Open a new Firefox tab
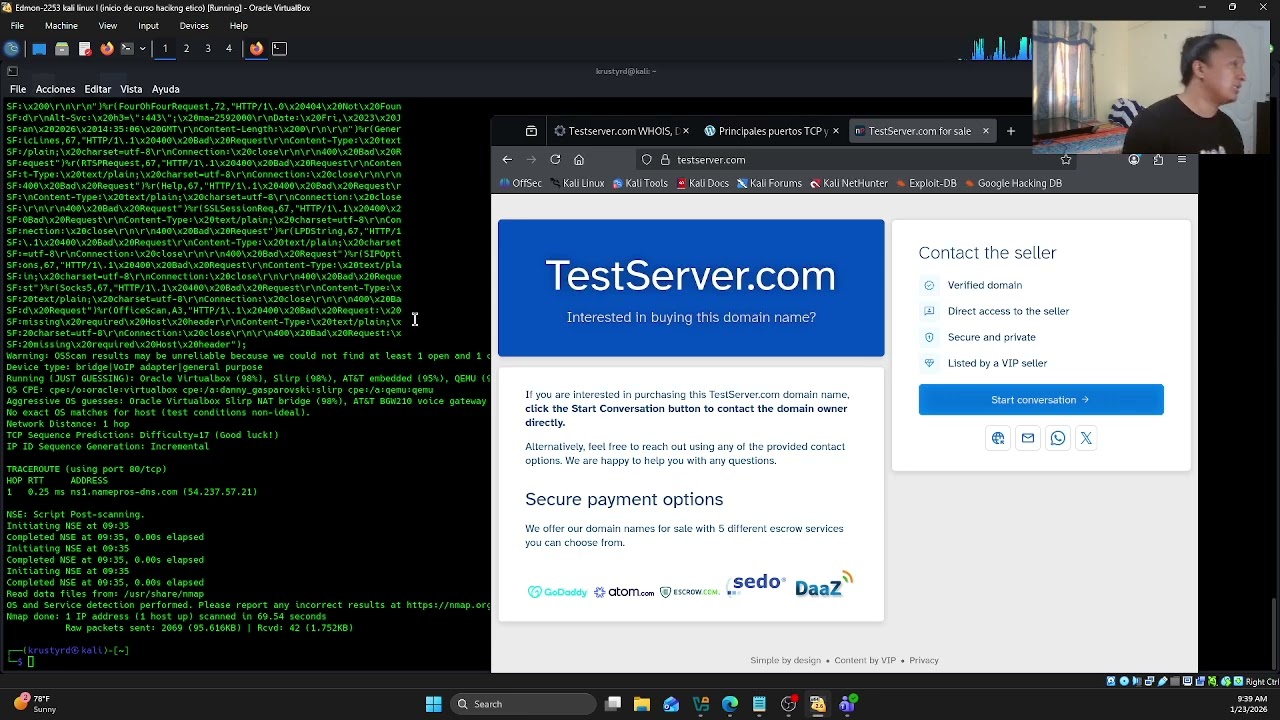Screen dimensions: 1280x720 (1011, 131)
